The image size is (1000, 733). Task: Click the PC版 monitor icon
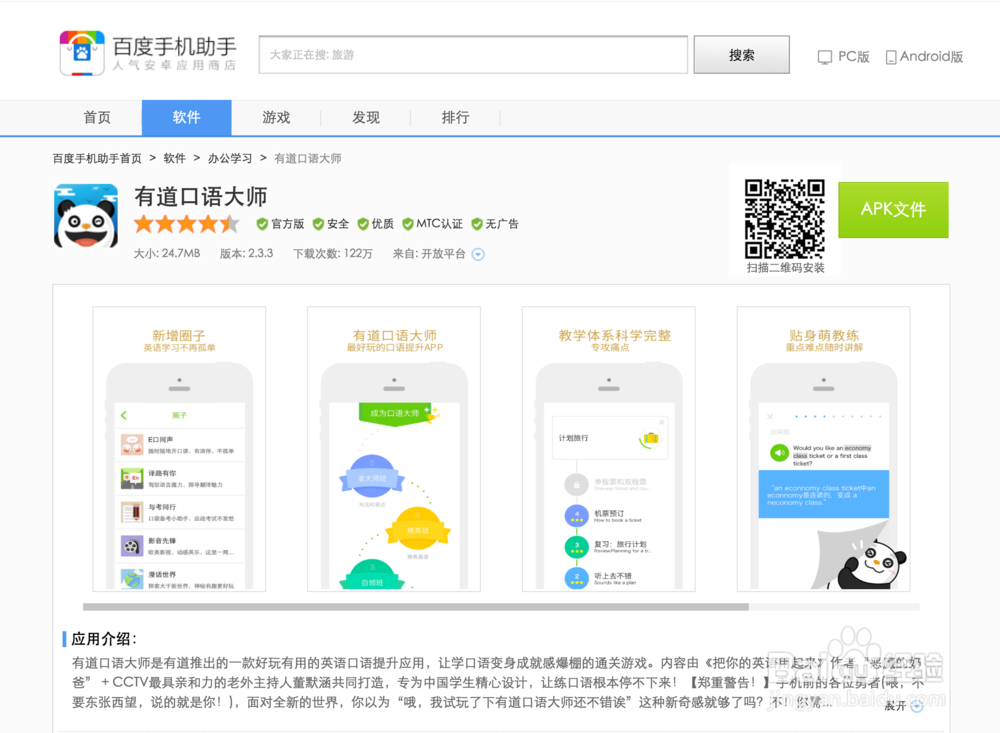pos(825,57)
